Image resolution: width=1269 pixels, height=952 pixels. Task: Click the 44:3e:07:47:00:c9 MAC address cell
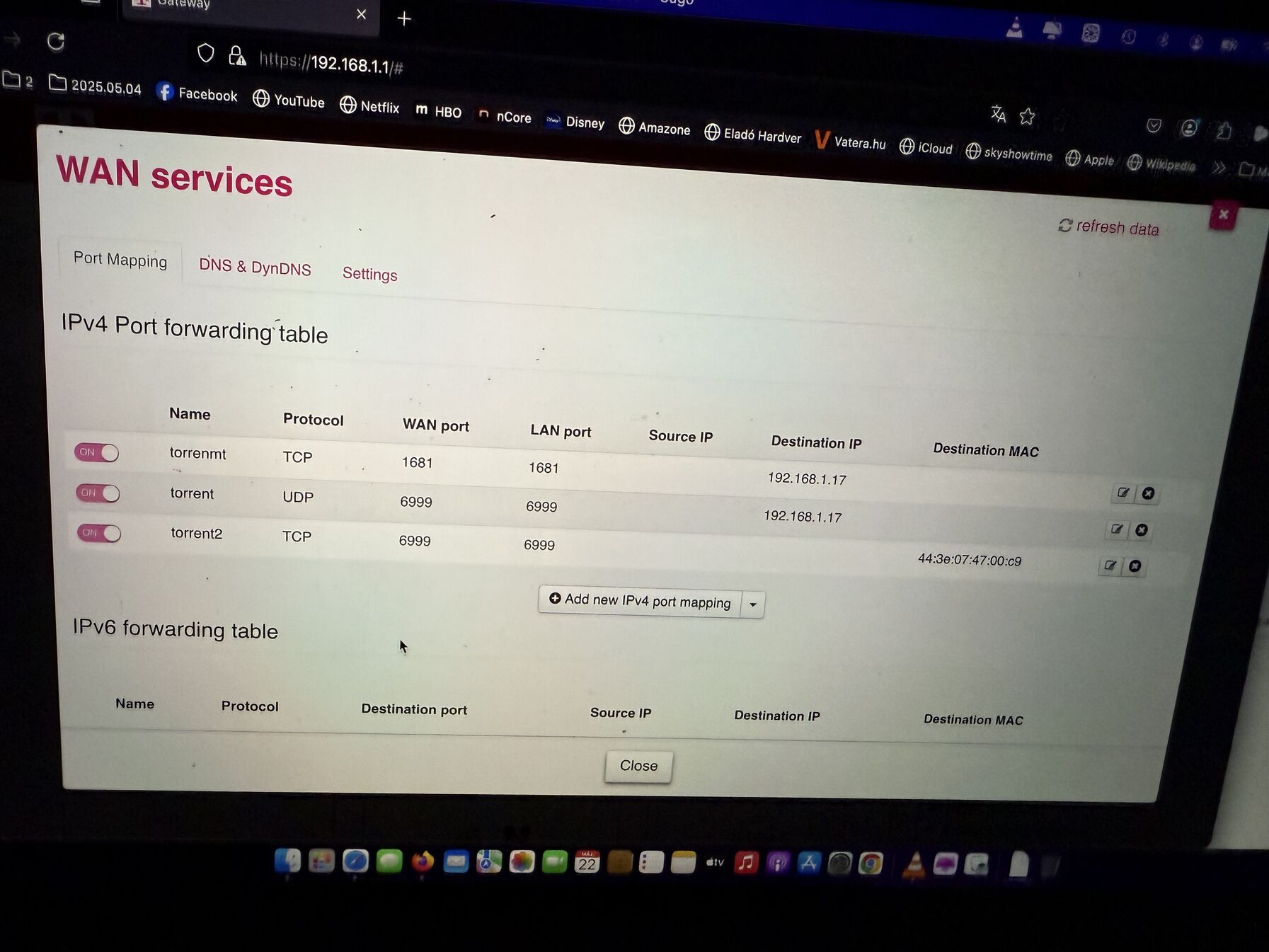coord(970,560)
